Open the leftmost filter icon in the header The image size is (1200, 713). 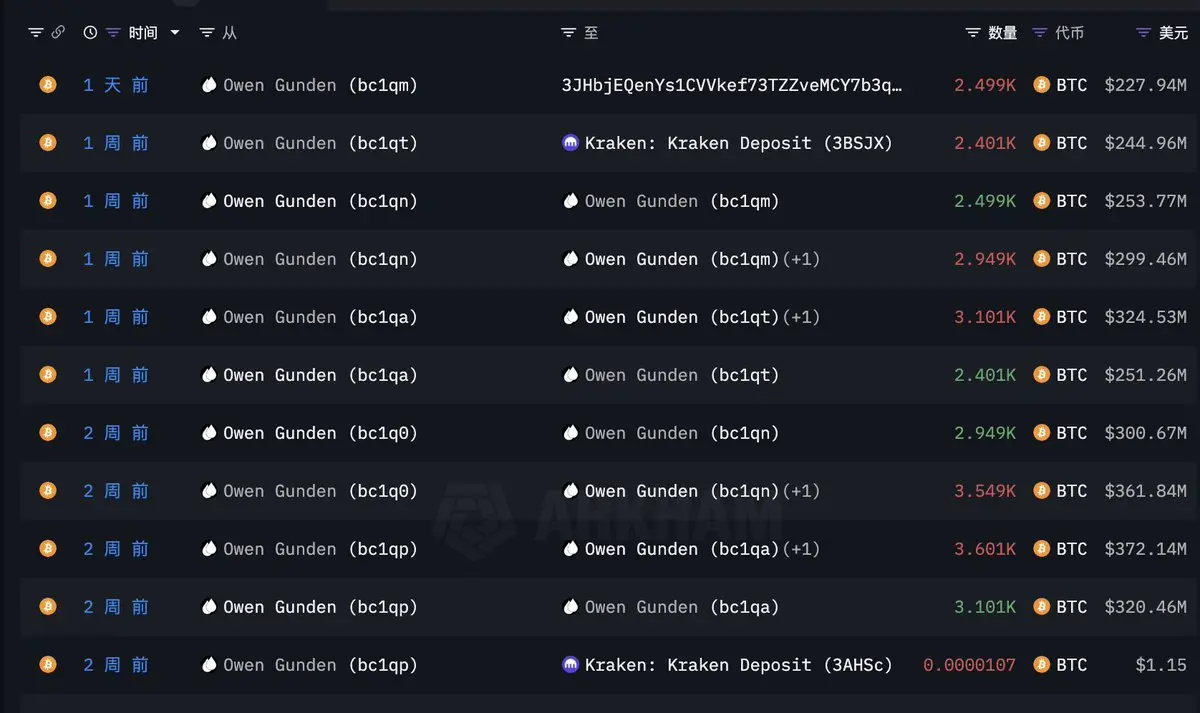tap(36, 33)
